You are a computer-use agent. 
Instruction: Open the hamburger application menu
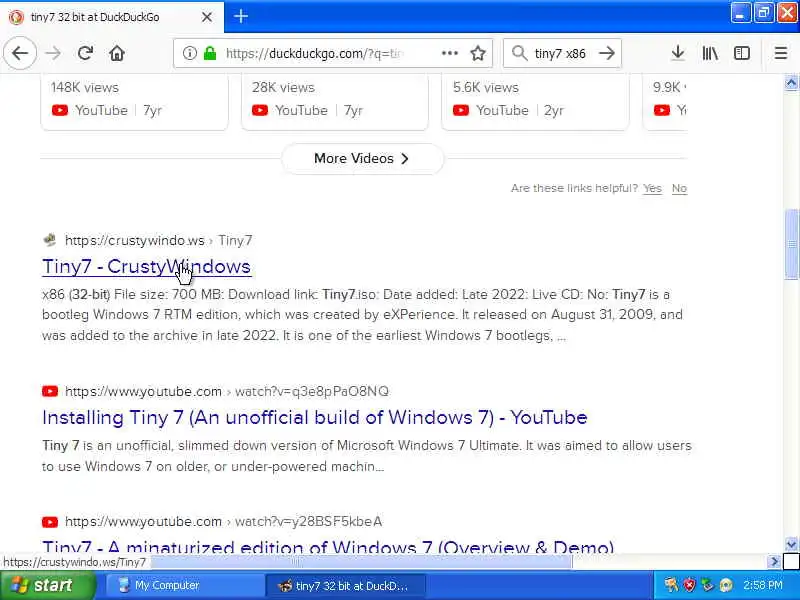point(781,53)
